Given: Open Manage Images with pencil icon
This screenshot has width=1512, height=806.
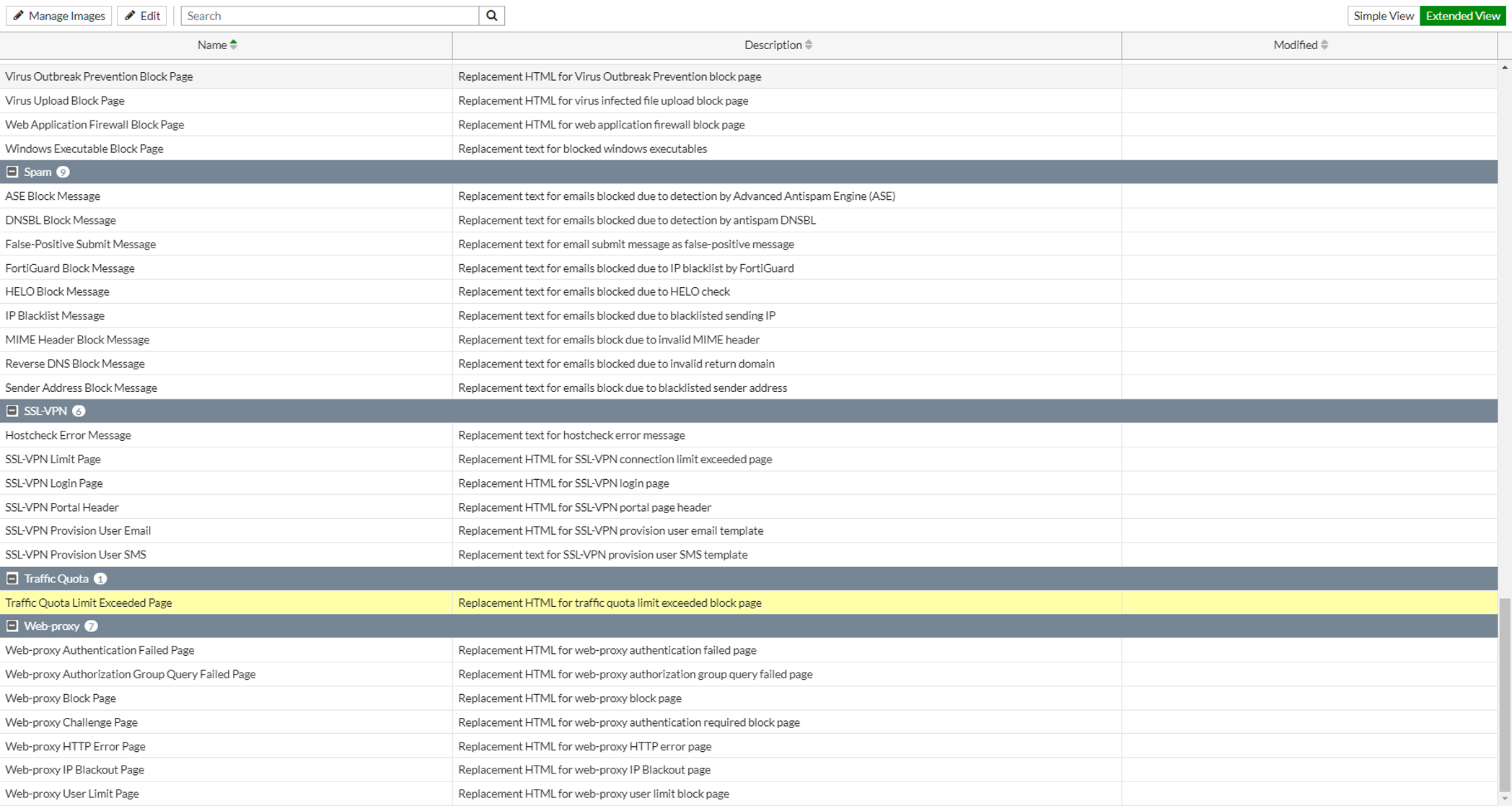Looking at the screenshot, I should tap(59, 16).
